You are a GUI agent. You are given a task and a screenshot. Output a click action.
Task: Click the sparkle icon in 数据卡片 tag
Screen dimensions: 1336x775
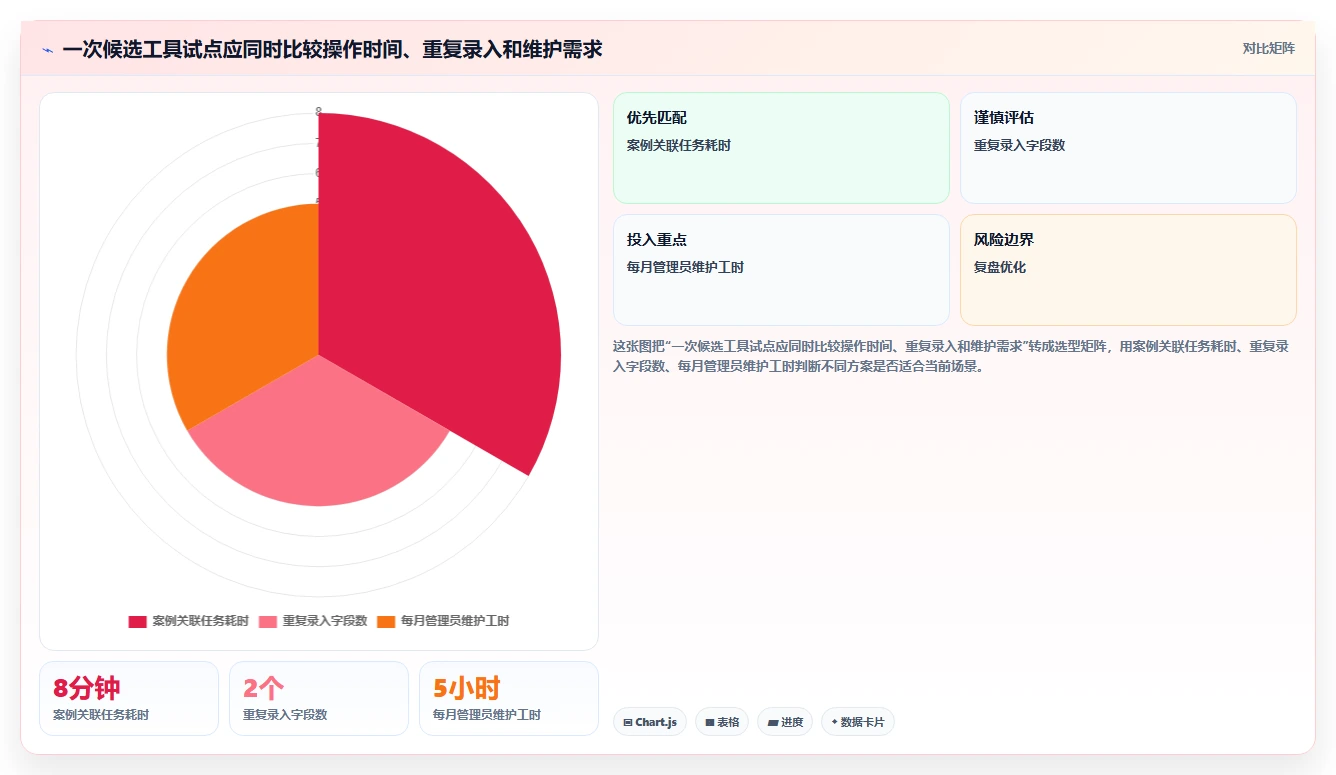click(834, 722)
